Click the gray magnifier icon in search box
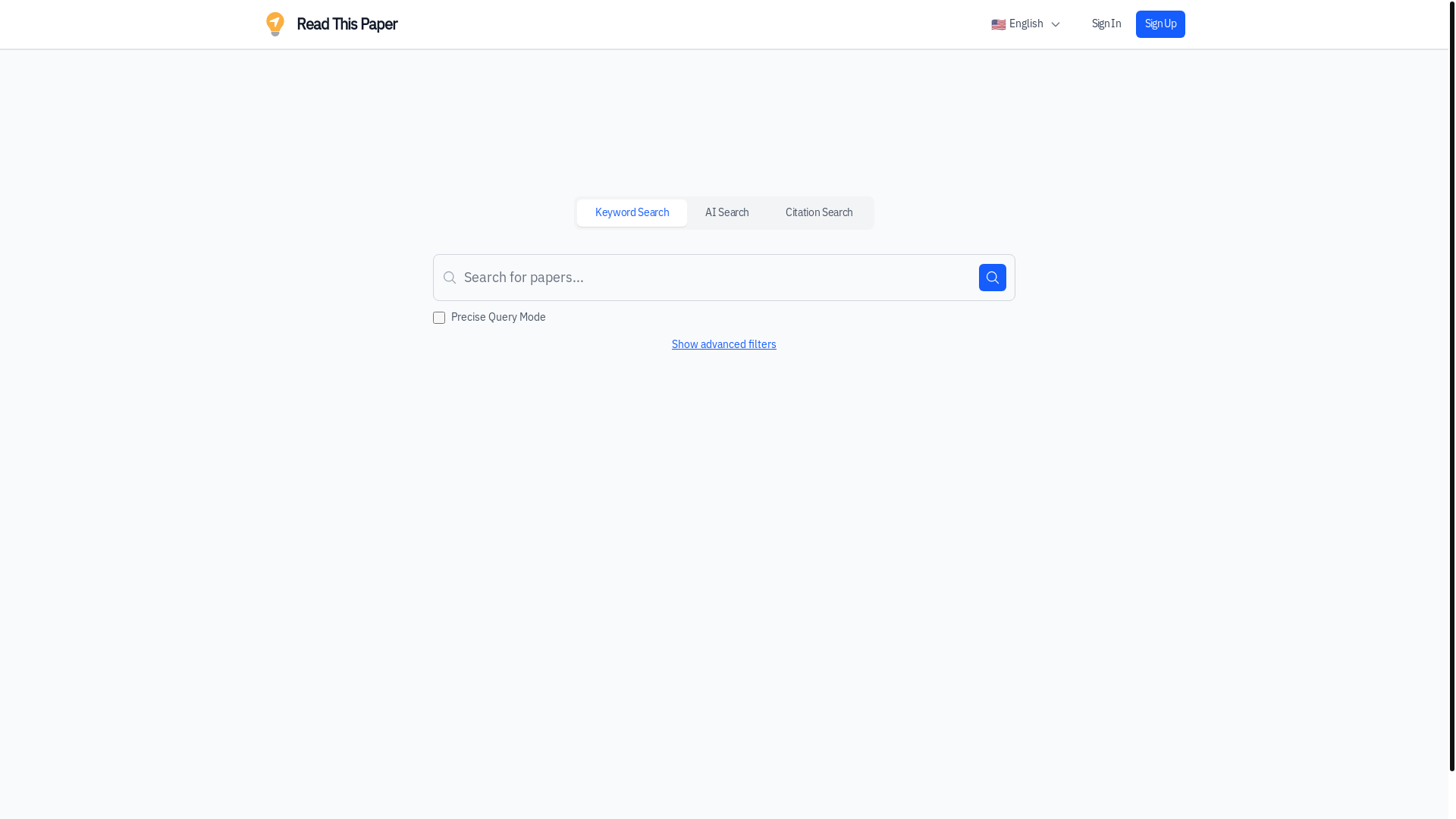This screenshot has width=1456, height=819. [450, 278]
